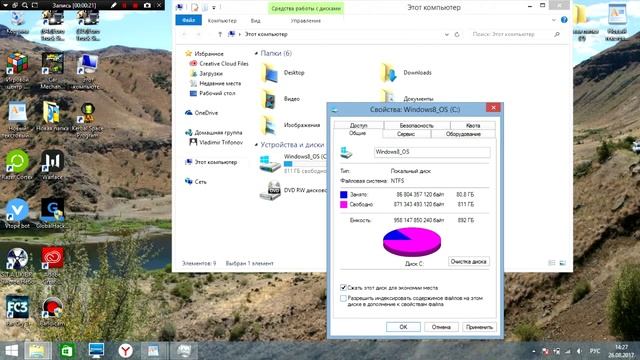Switch to Безопасность tab in properties
640x360 pixels.
(x=417, y=125)
